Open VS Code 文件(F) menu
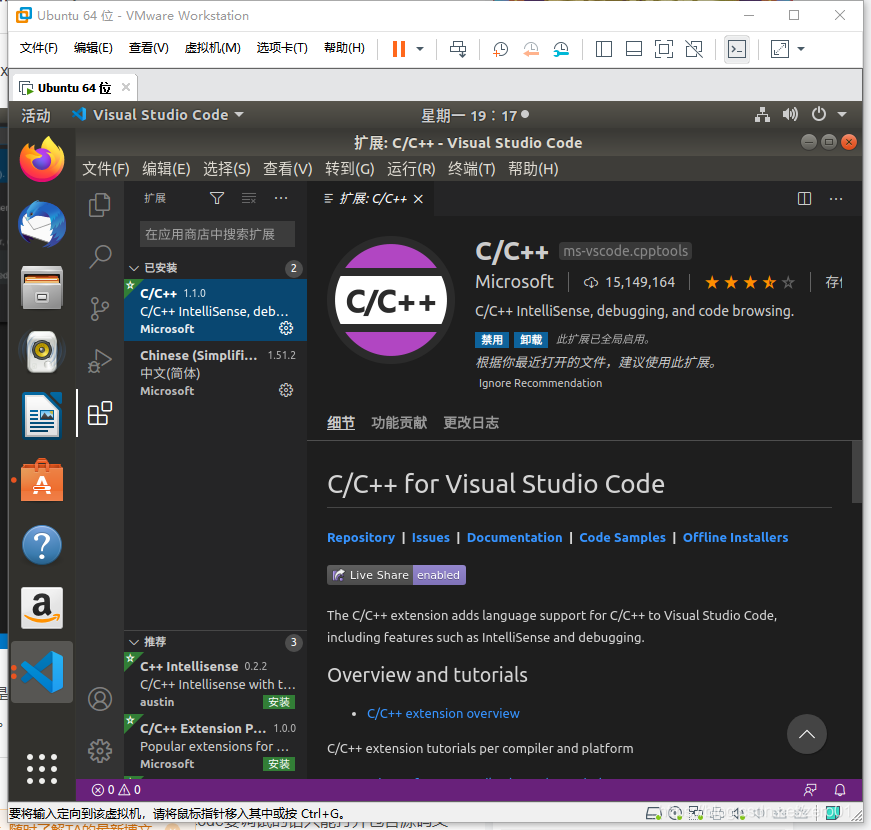The height and width of the screenshot is (830, 871). (x=106, y=169)
